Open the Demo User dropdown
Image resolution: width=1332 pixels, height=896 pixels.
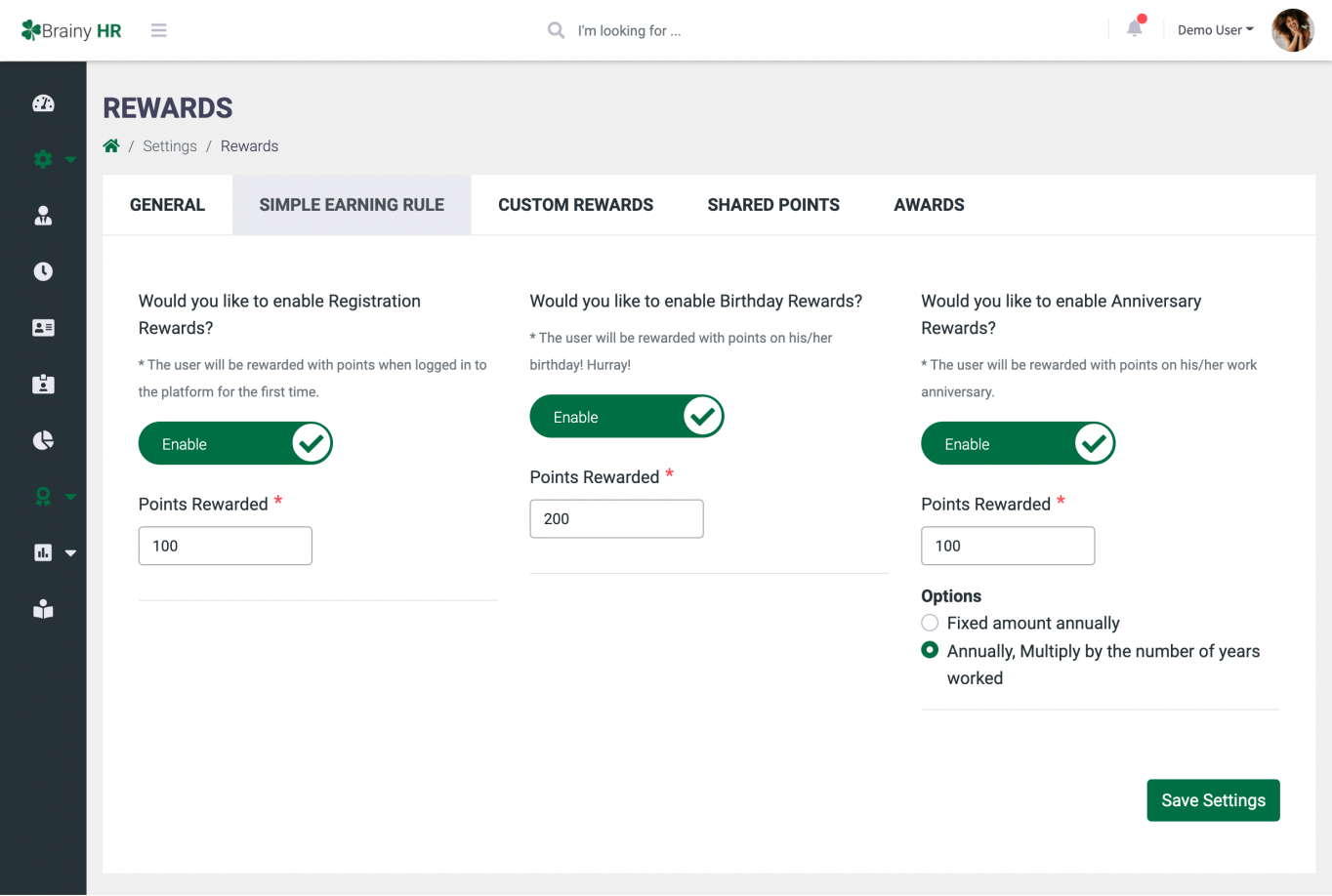[x=1215, y=30]
